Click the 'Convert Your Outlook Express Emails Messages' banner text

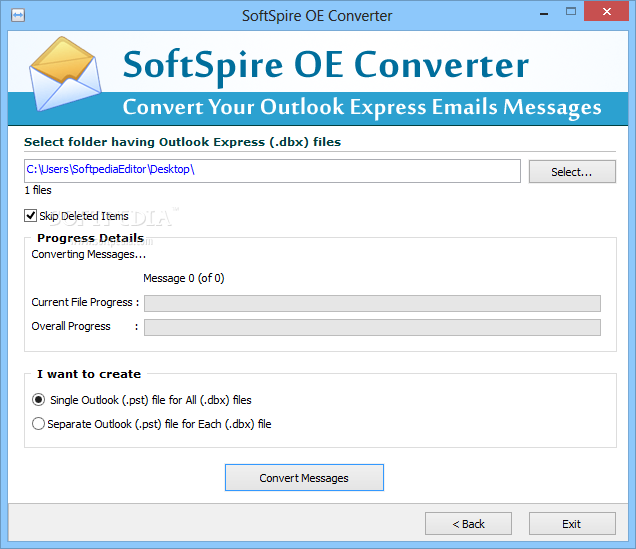click(x=362, y=107)
